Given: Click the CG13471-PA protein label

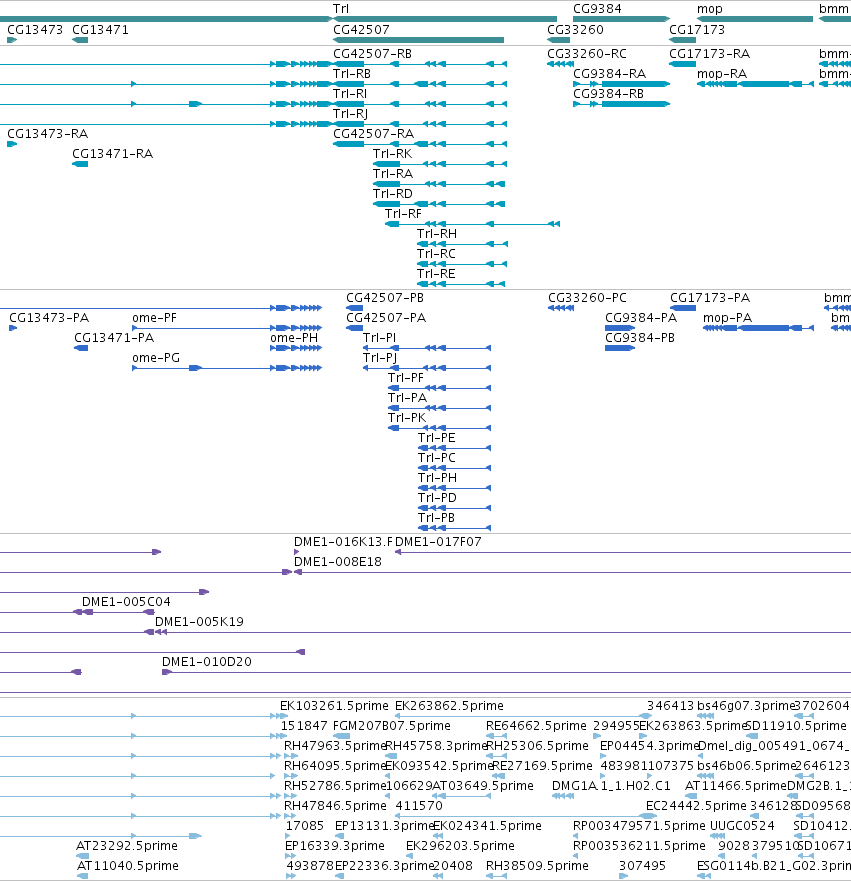Looking at the screenshot, I should pos(114,337).
